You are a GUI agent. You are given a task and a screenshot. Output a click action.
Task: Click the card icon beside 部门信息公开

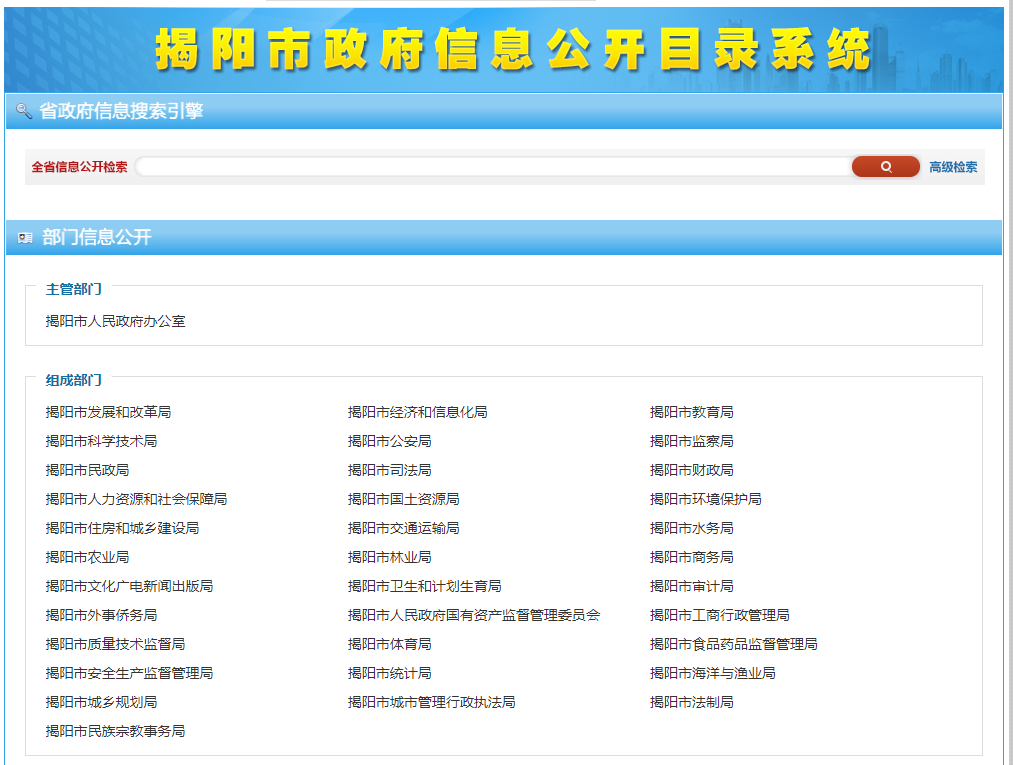coord(25,238)
